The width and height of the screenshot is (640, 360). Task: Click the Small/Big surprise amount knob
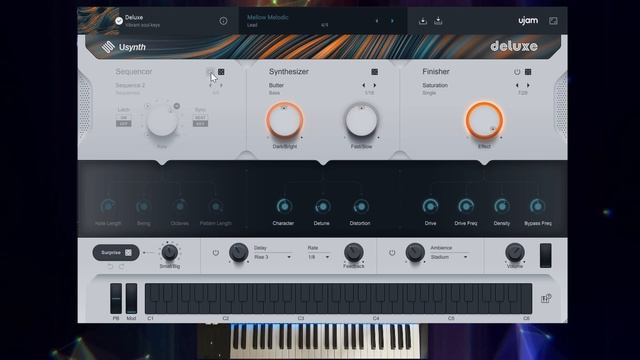pyautogui.click(x=169, y=252)
